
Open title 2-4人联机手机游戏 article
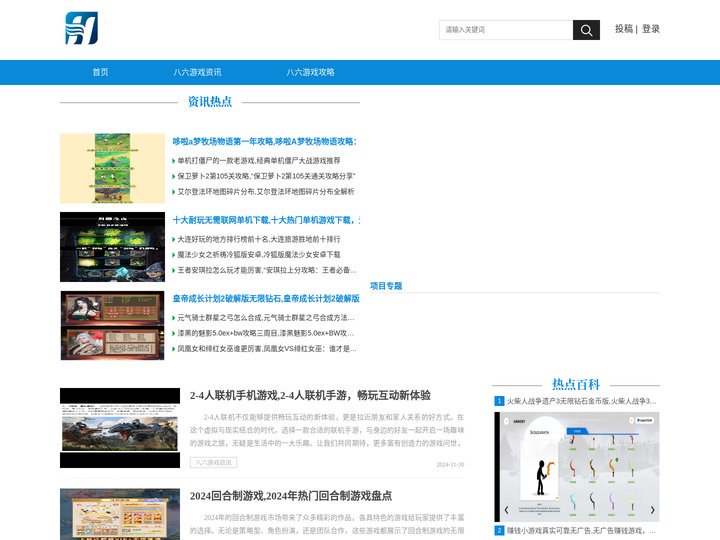(x=310, y=395)
